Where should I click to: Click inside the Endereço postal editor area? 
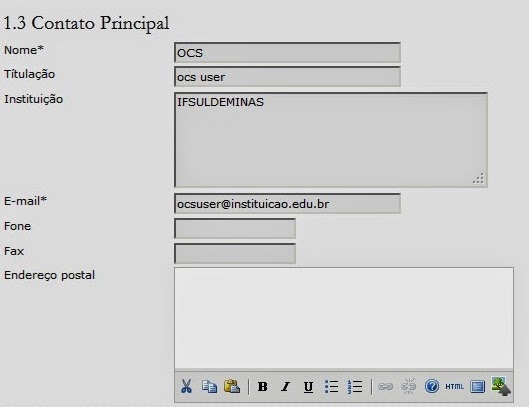pyautogui.click(x=344, y=318)
